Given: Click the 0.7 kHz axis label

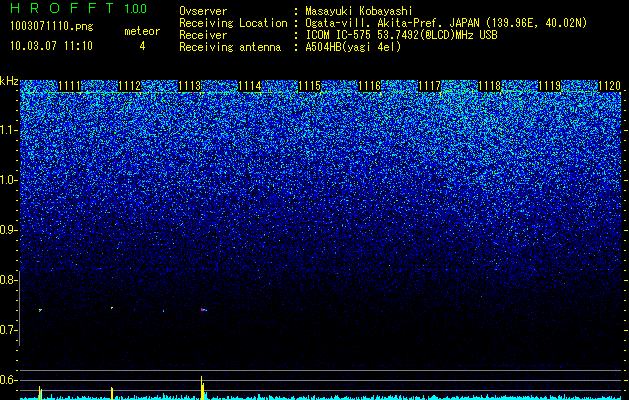Looking at the screenshot, I should coord(8,330).
